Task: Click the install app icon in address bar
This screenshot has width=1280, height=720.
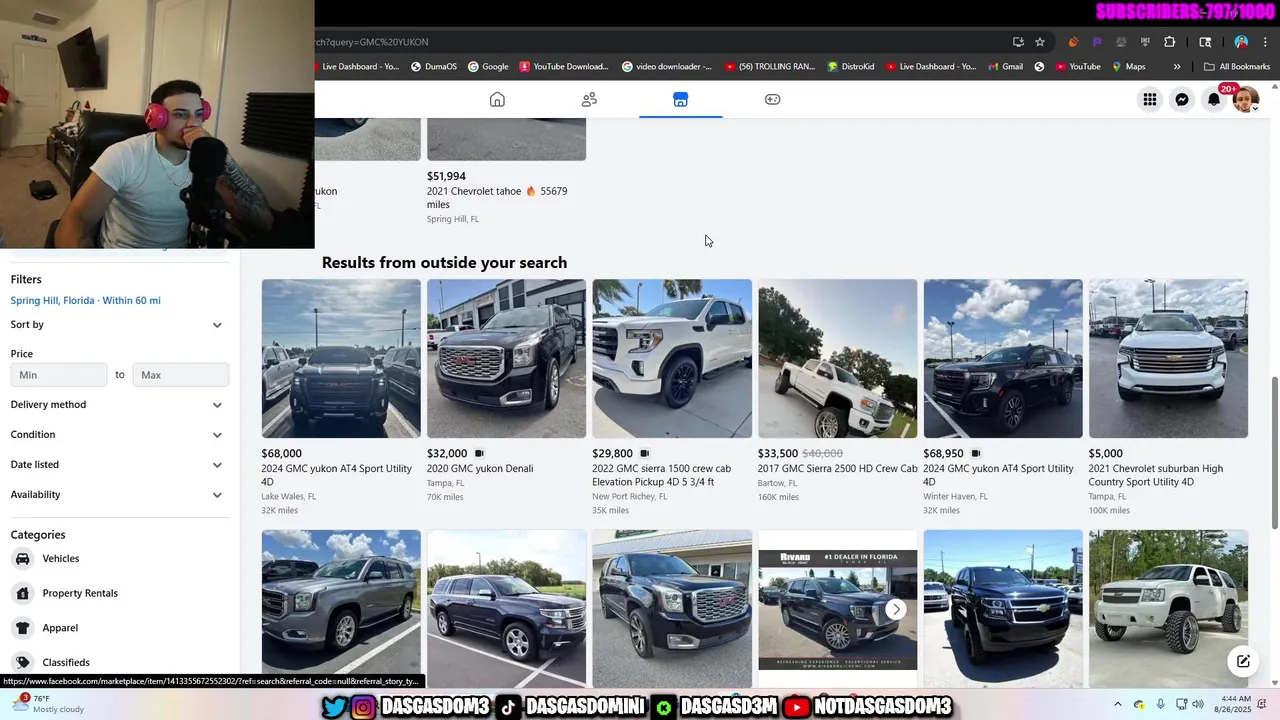Action: click(x=1018, y=42)
